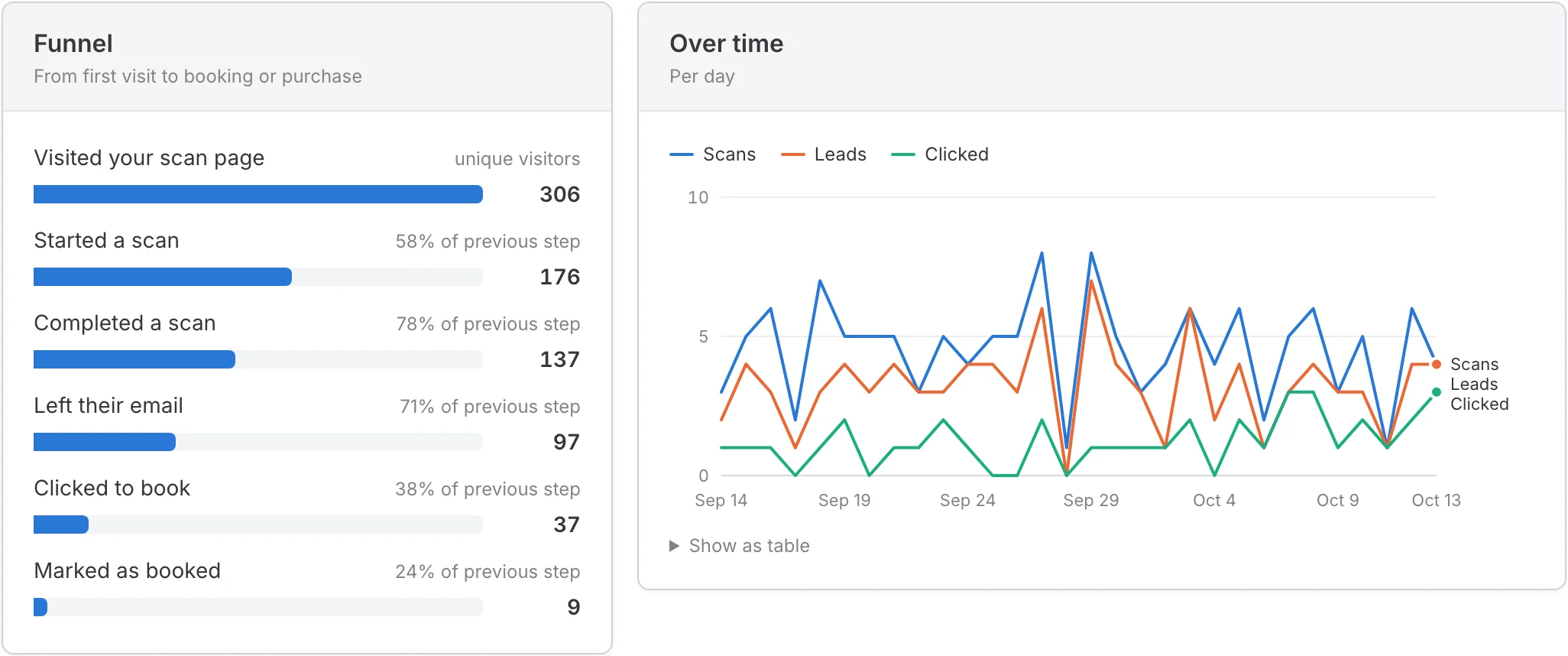Screen dimensions: 1568x656
Task: Click the "Funnel" card heading
Action: [73, 44]
